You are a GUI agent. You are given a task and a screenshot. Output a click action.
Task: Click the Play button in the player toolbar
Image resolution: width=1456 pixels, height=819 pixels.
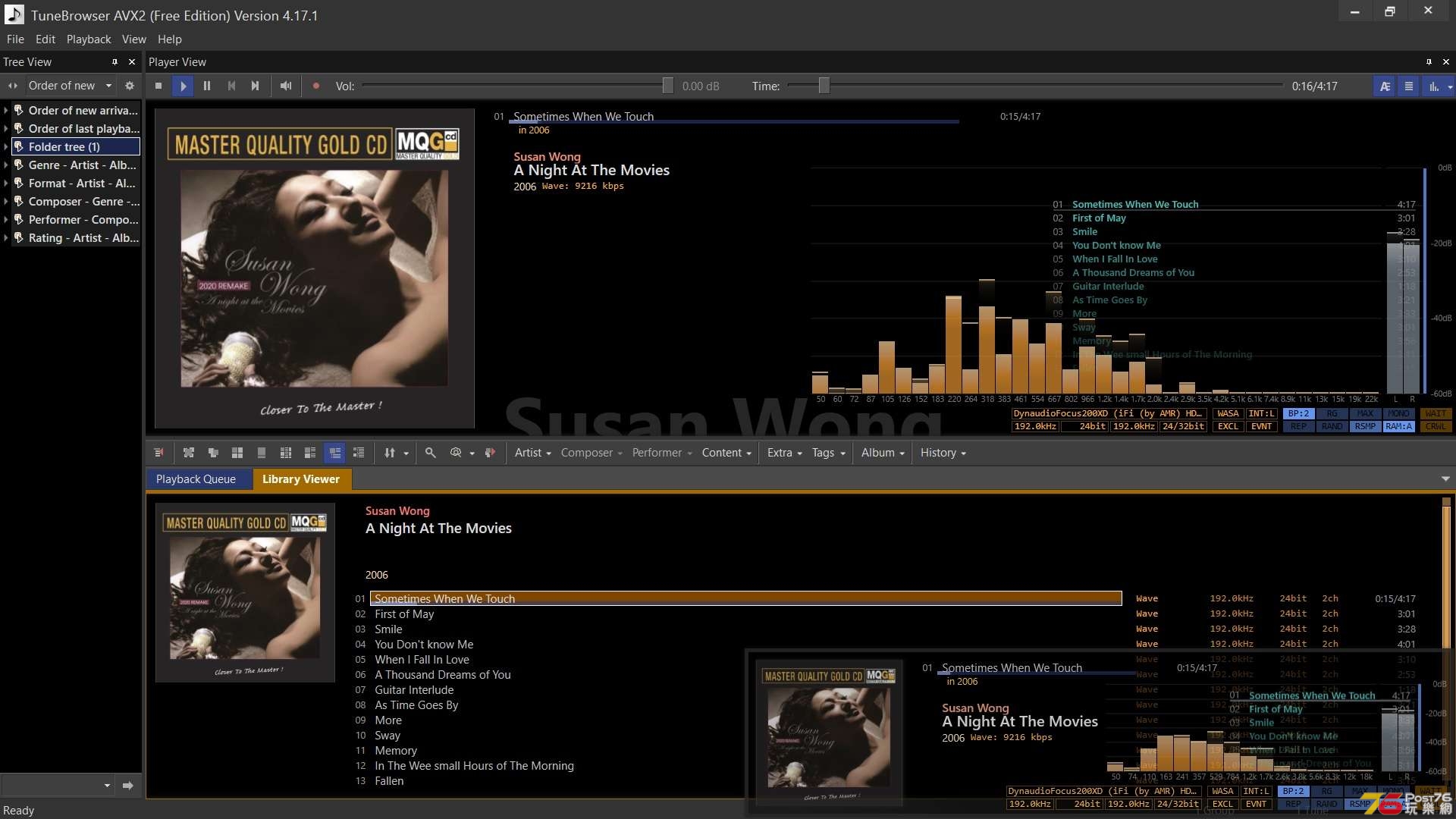[183, 86]
